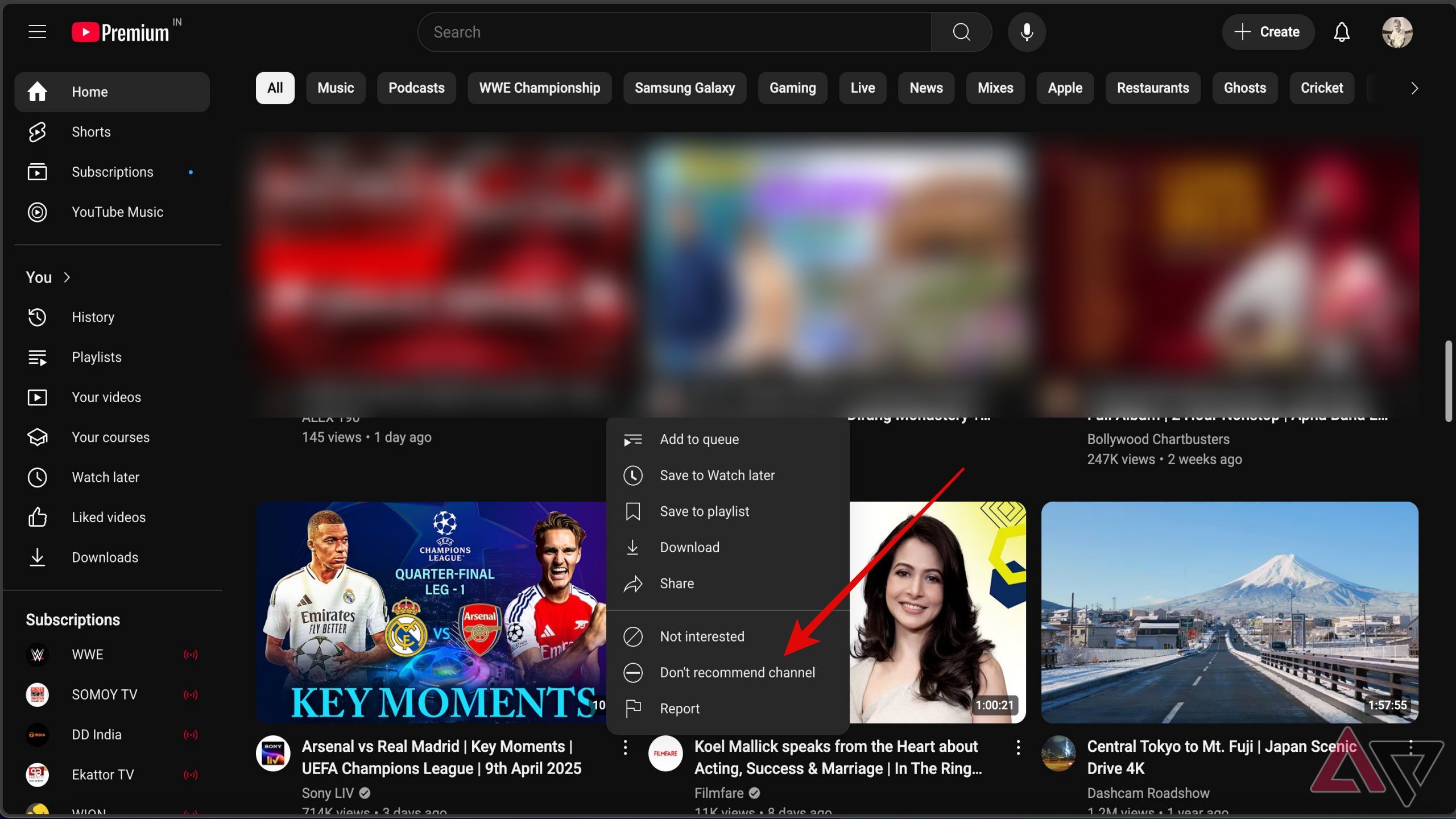Open the DD India subscription
Image resolution: width=1456 pixels, height=819 pixels.
(x=112, y=735)
